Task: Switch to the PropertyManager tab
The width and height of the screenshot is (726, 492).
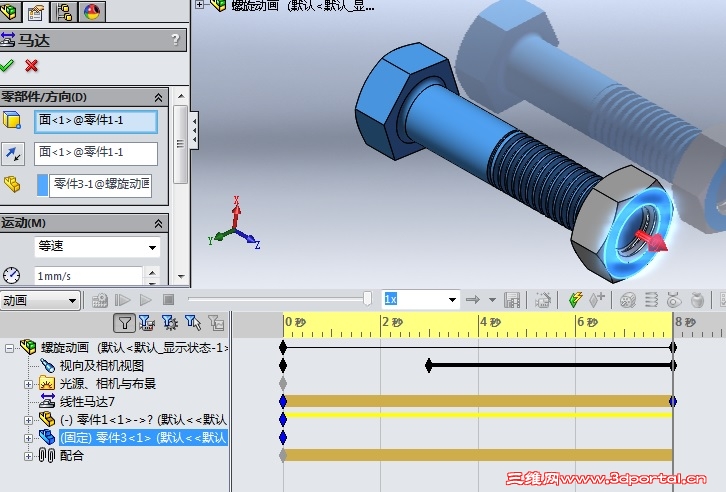Action: [36, 12]
